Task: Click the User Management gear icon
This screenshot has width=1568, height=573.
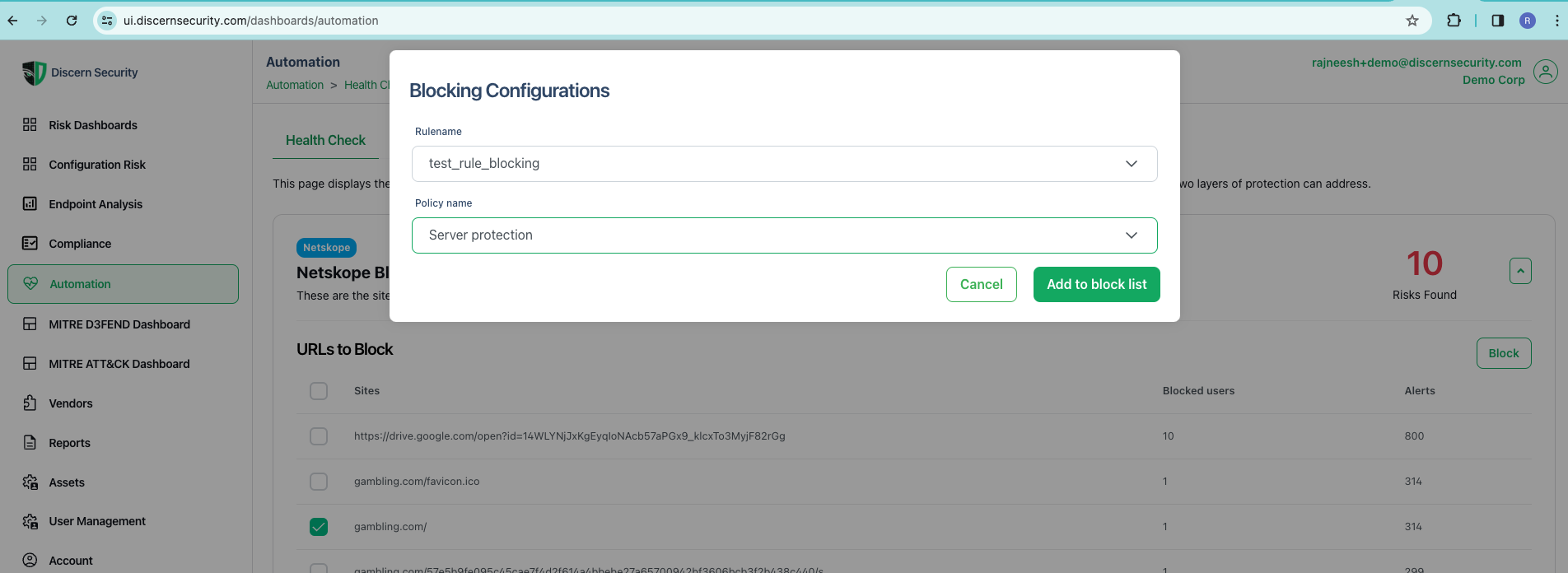Action: (30, 521)
